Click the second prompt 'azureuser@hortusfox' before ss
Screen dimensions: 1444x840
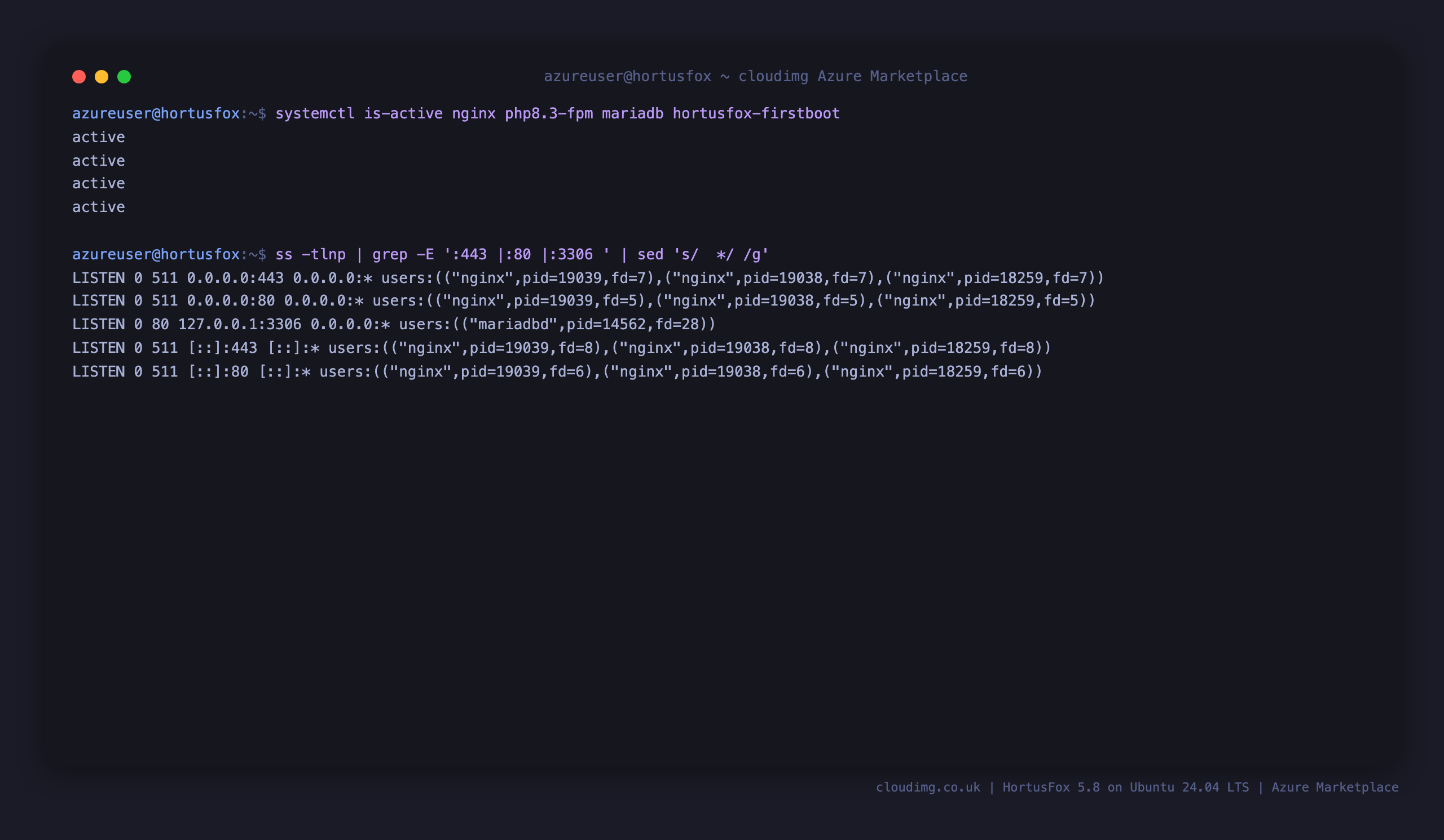click(x=156, y=254)
